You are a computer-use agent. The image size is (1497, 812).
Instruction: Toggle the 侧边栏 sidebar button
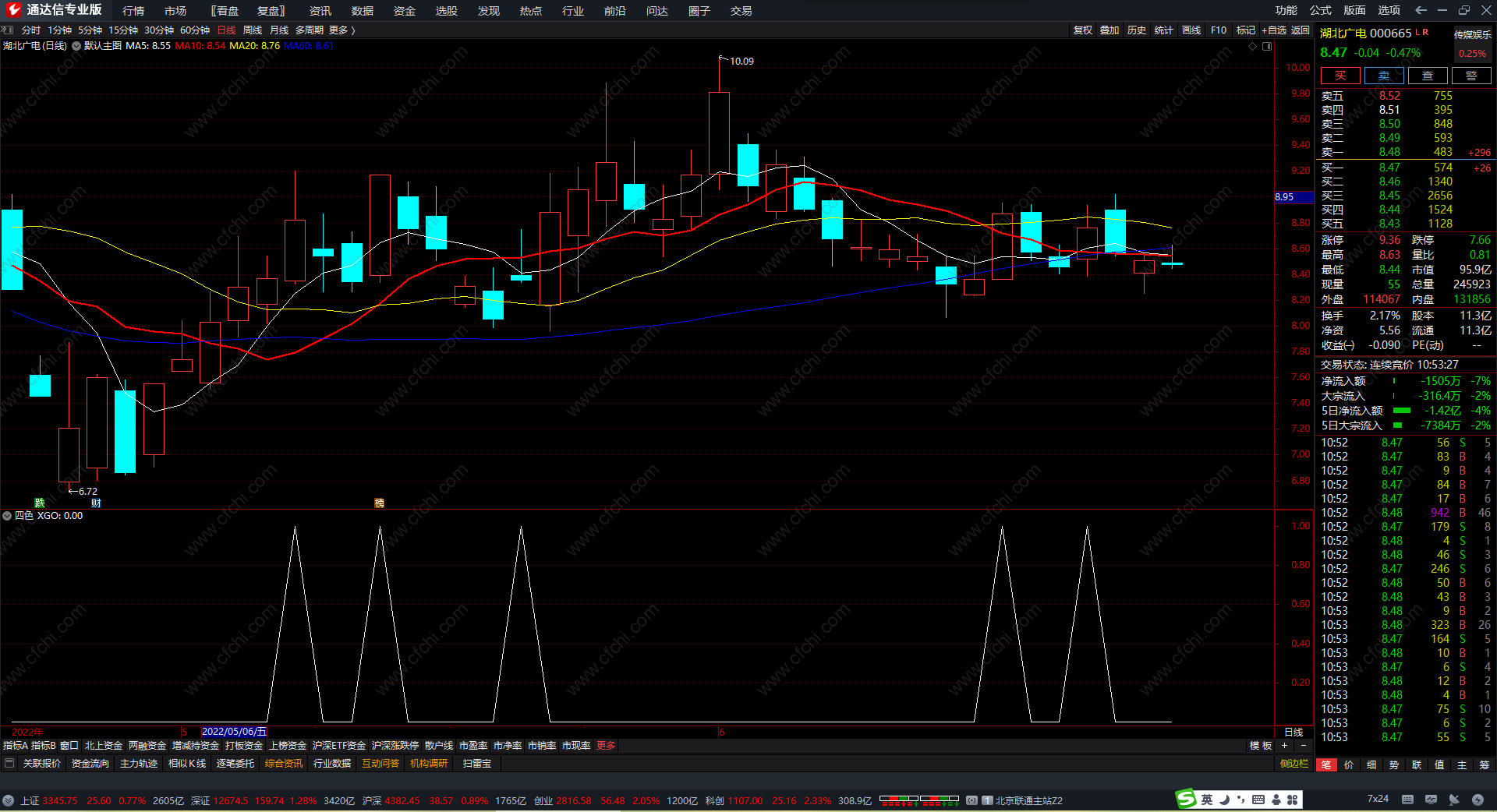(x=1294, y=764)
